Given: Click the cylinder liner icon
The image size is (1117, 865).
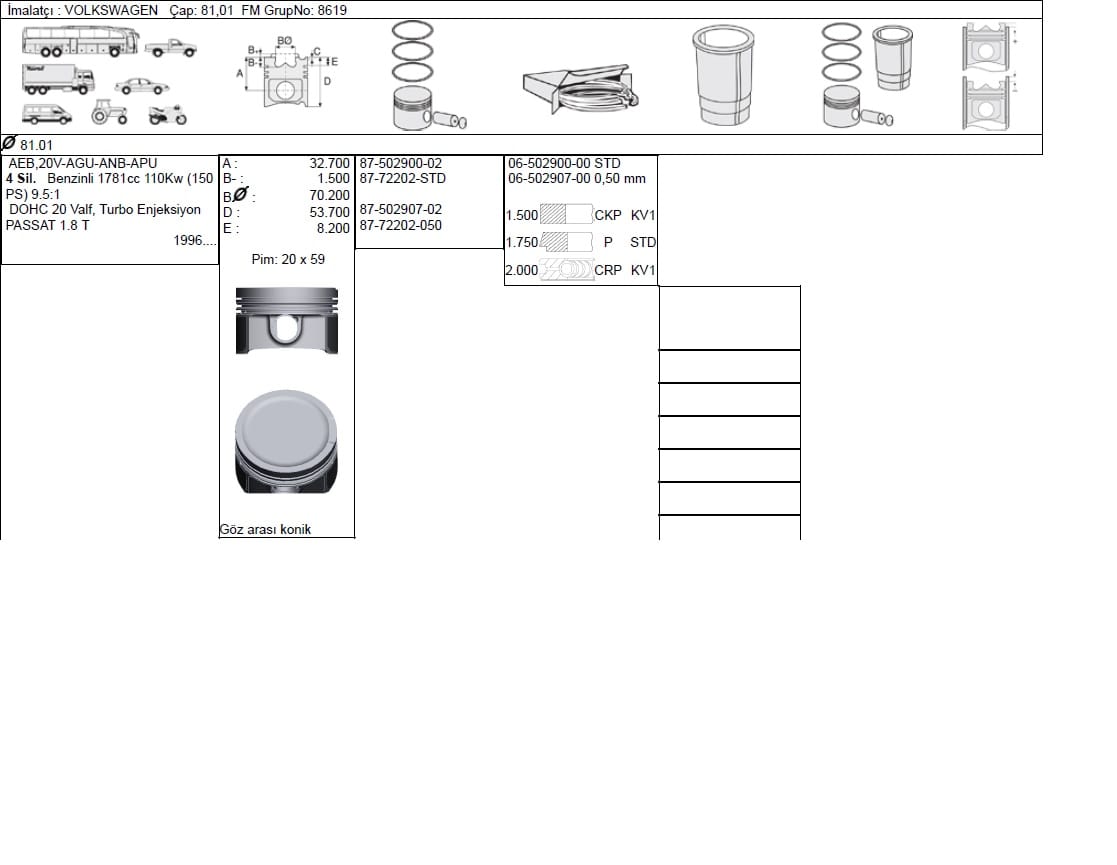Looking at the screenshot, I should point(723,76).
